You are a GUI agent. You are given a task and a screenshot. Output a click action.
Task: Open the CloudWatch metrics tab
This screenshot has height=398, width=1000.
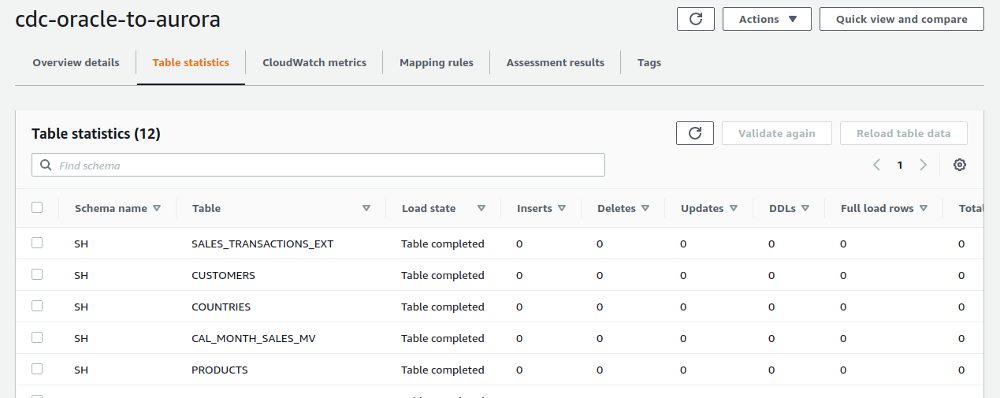(314, 63)
